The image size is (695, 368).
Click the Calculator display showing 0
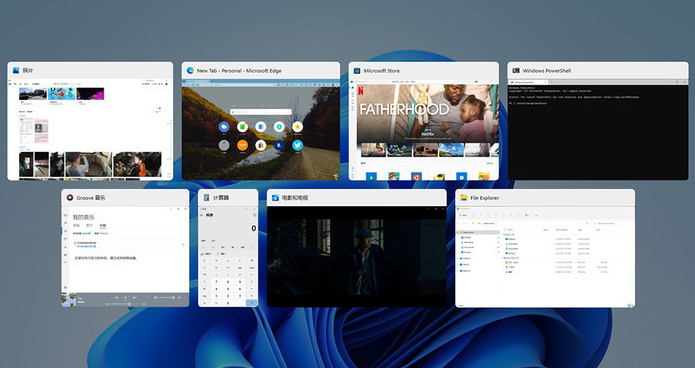click(x=228, y=228)
